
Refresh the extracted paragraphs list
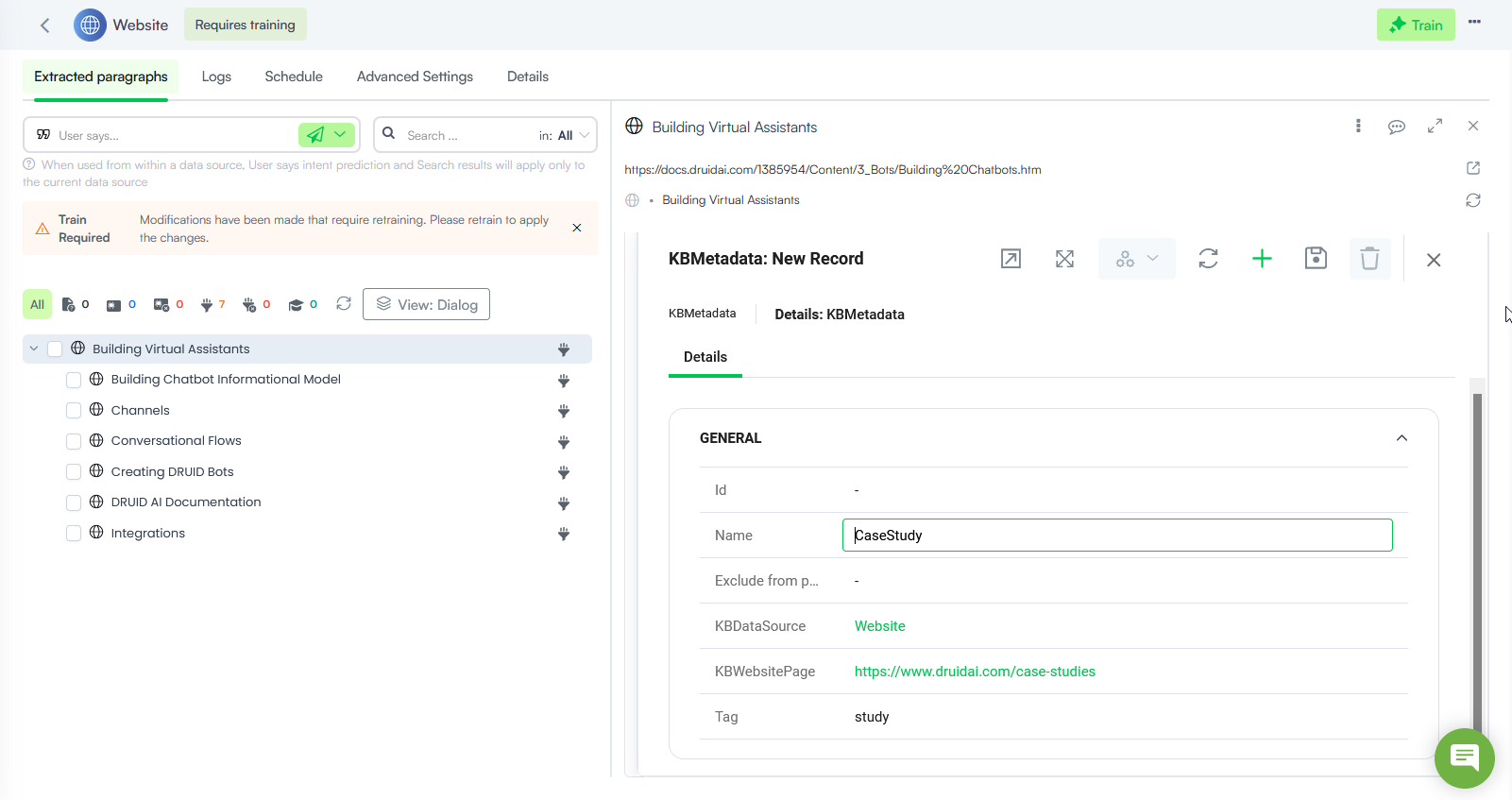(344, 303)
